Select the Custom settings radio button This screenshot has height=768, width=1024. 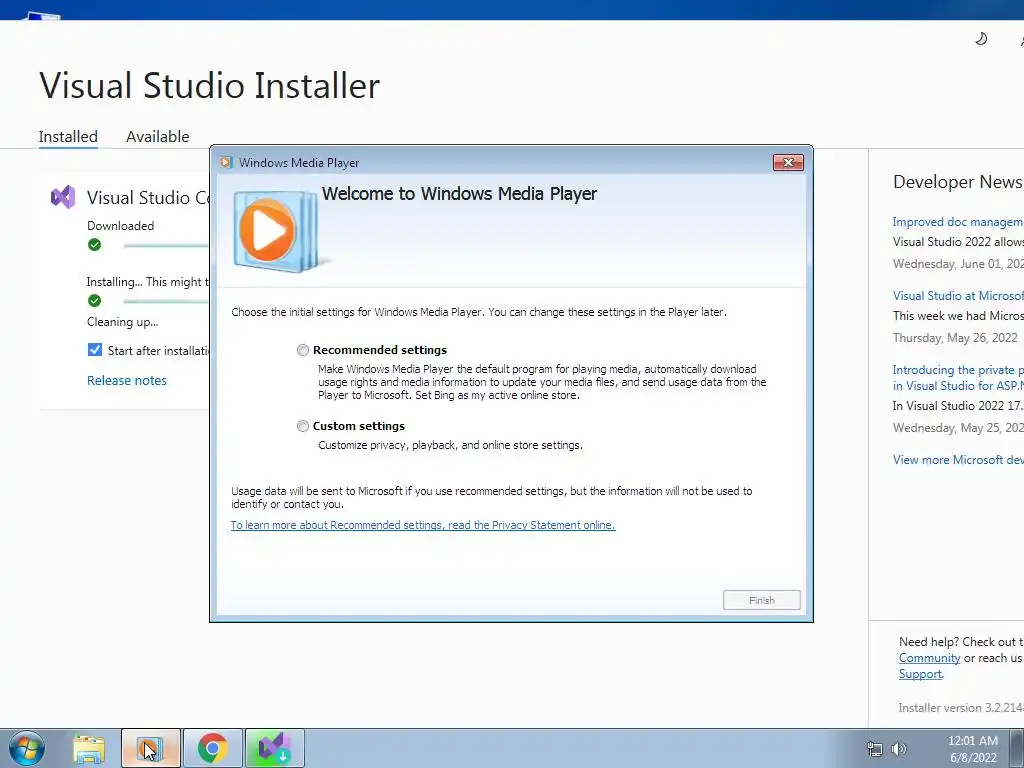303,426
